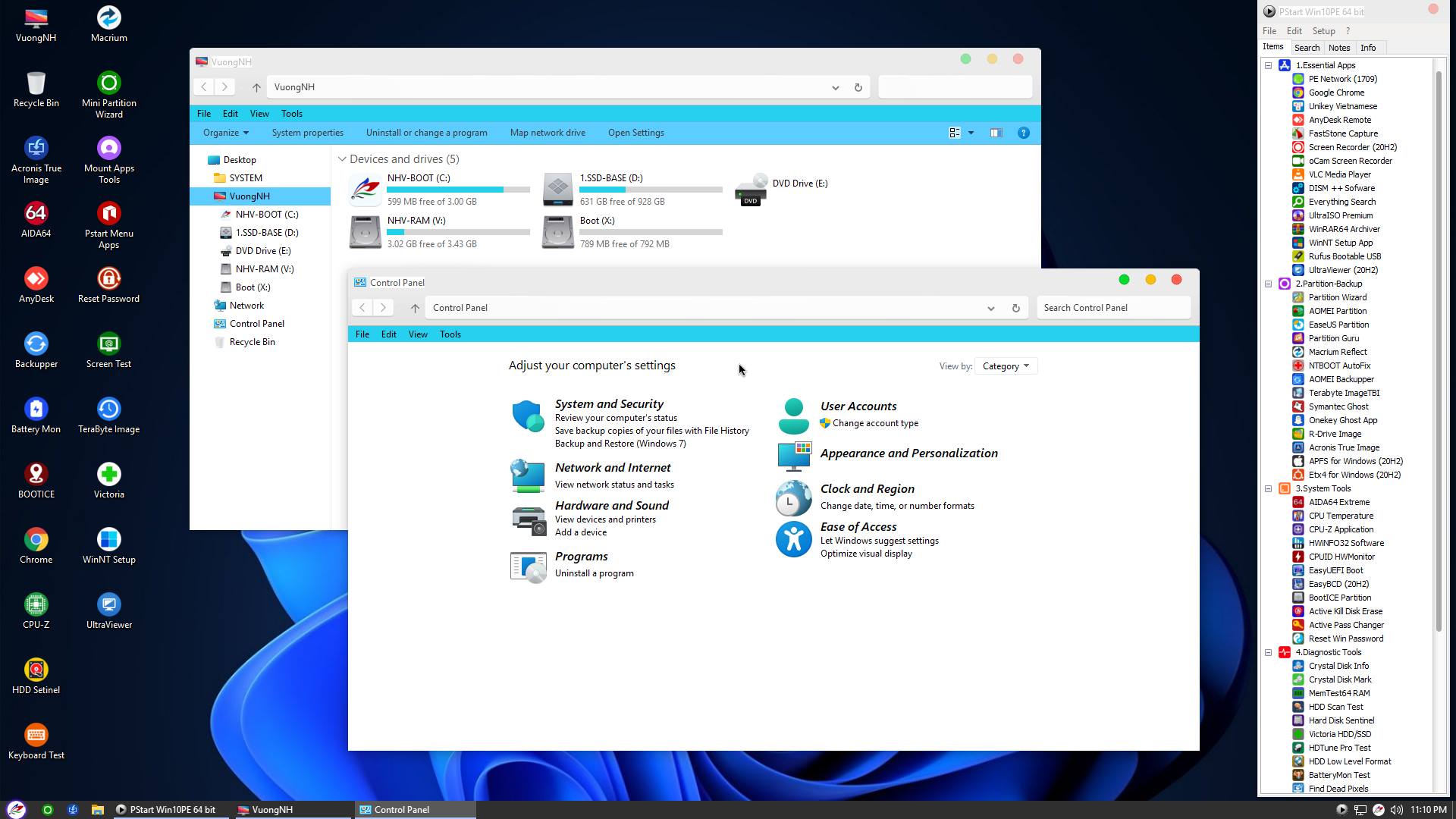This screenshot has width=1456, height=819.
Task: Open TeraByte Image desktop icon
Action: tap(108, 416)
